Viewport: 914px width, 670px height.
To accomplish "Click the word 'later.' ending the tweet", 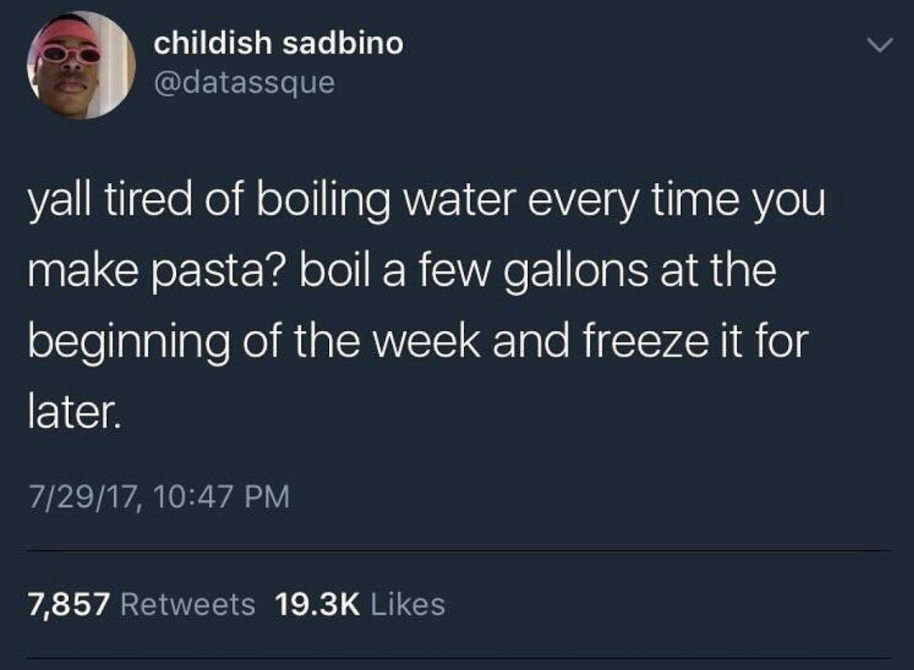I will (75, 412).
